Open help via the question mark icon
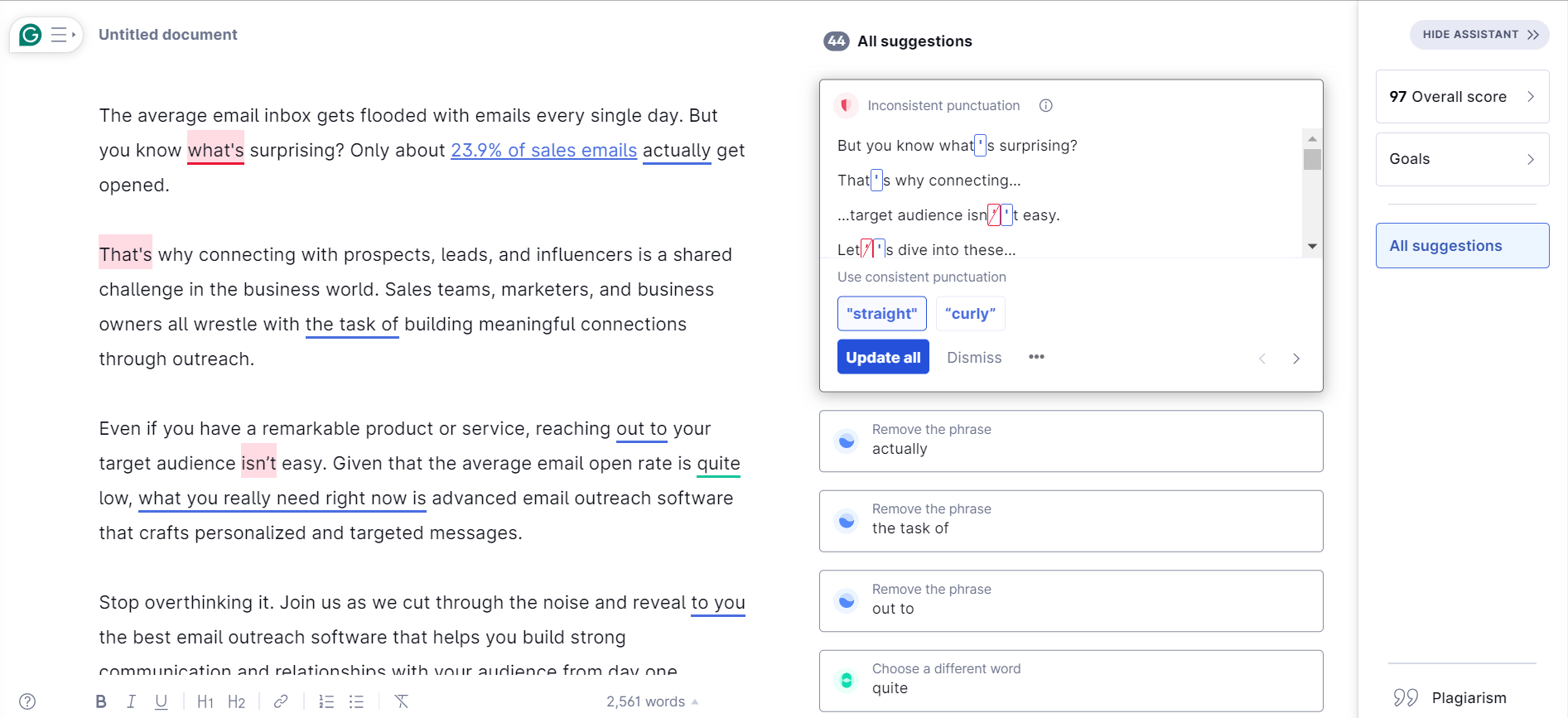This screenshot has width=1568, height=718. click(x=28, y=701)
